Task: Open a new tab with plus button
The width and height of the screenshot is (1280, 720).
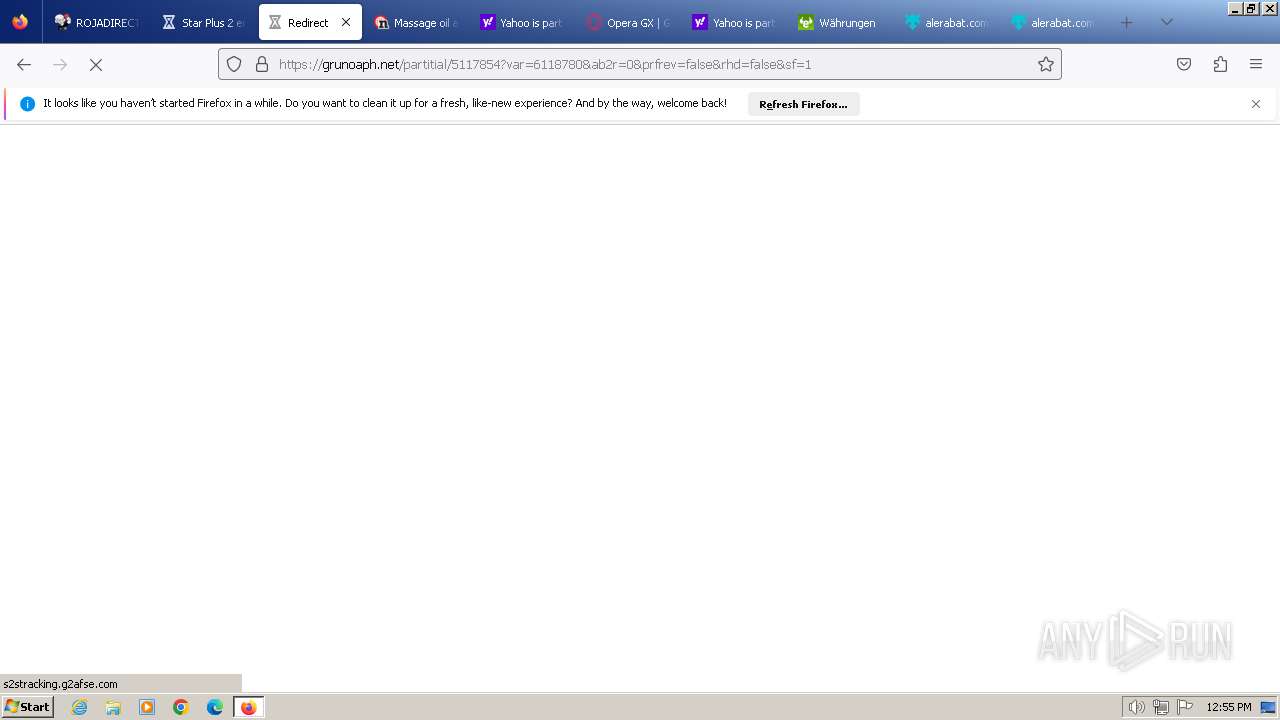Action: click(x=1127, y=22)
